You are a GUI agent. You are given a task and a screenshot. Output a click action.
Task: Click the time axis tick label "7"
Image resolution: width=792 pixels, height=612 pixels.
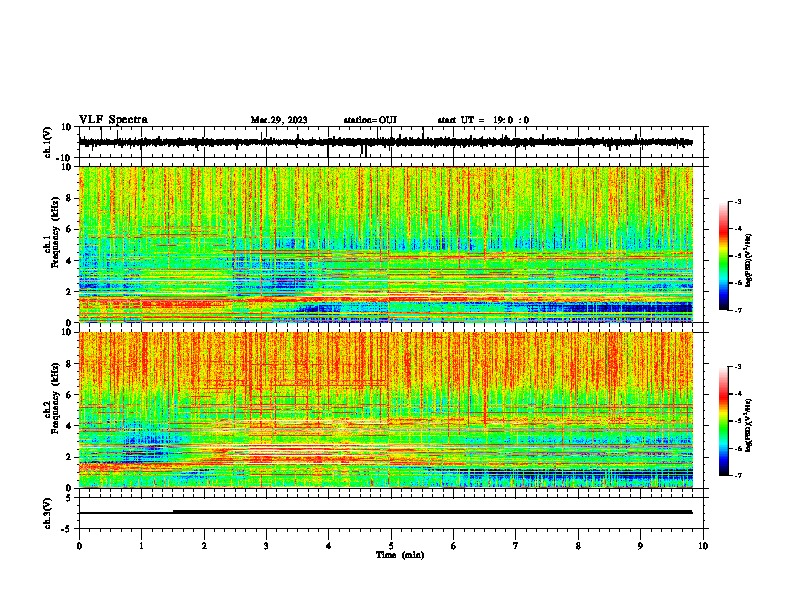(516, 546)
